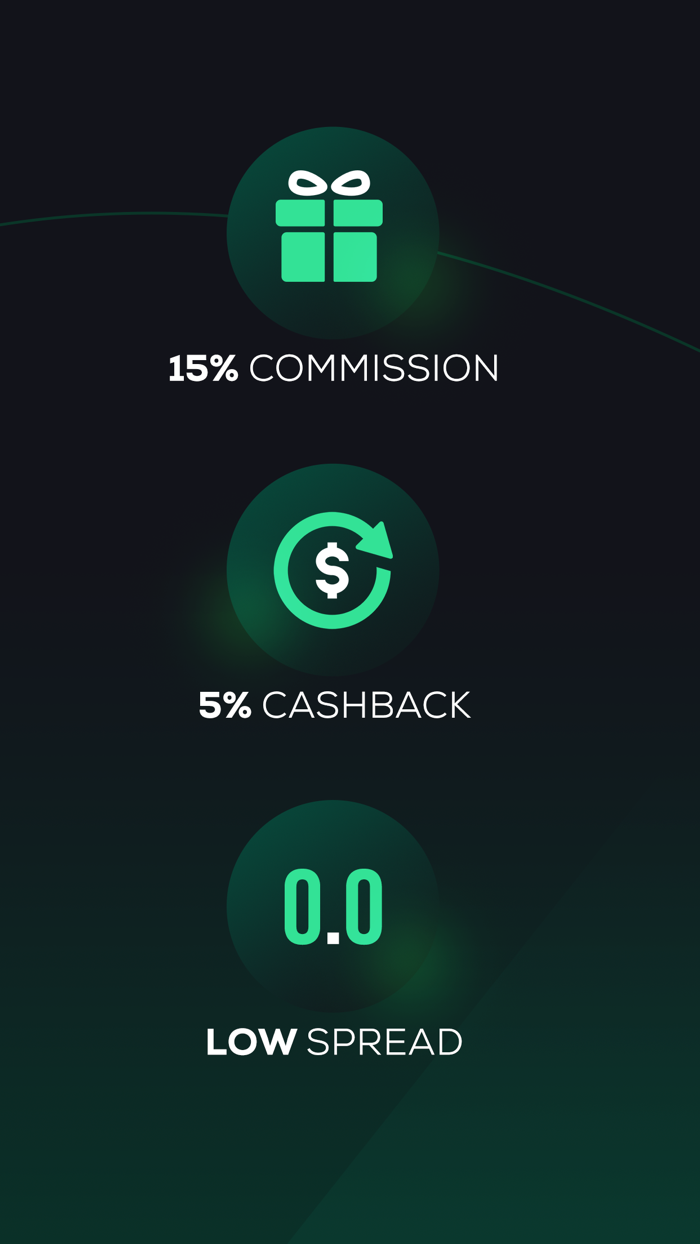Select the 0.0 spread icon
Screen dimensions: 700x1244
coord(333,907)
